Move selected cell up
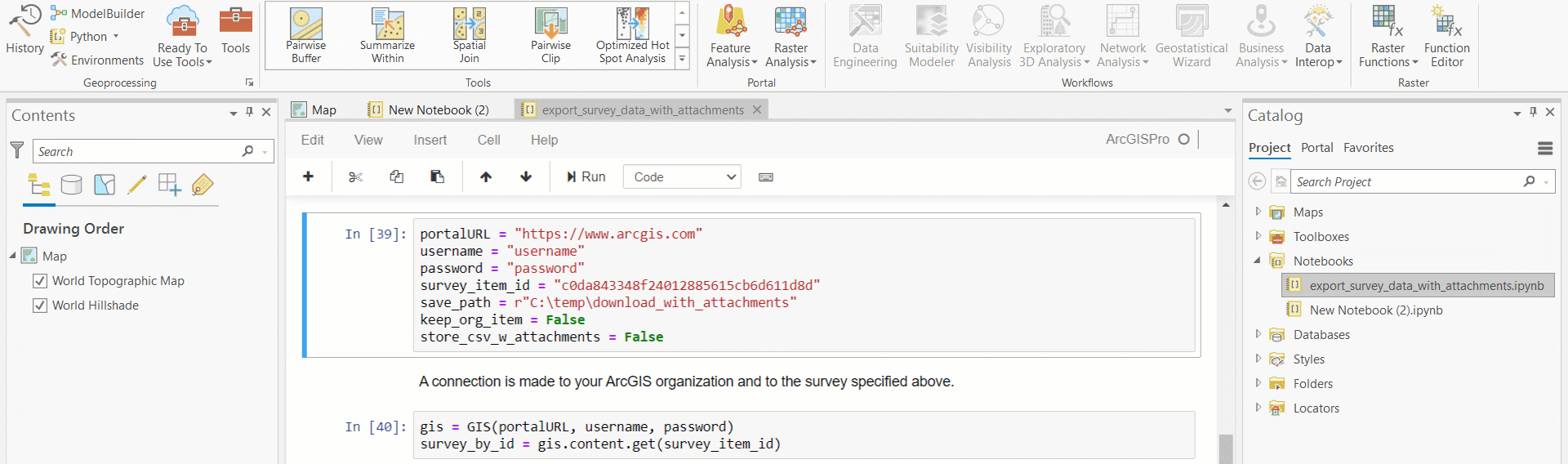Screen dimensions: 1568x464 486,176
